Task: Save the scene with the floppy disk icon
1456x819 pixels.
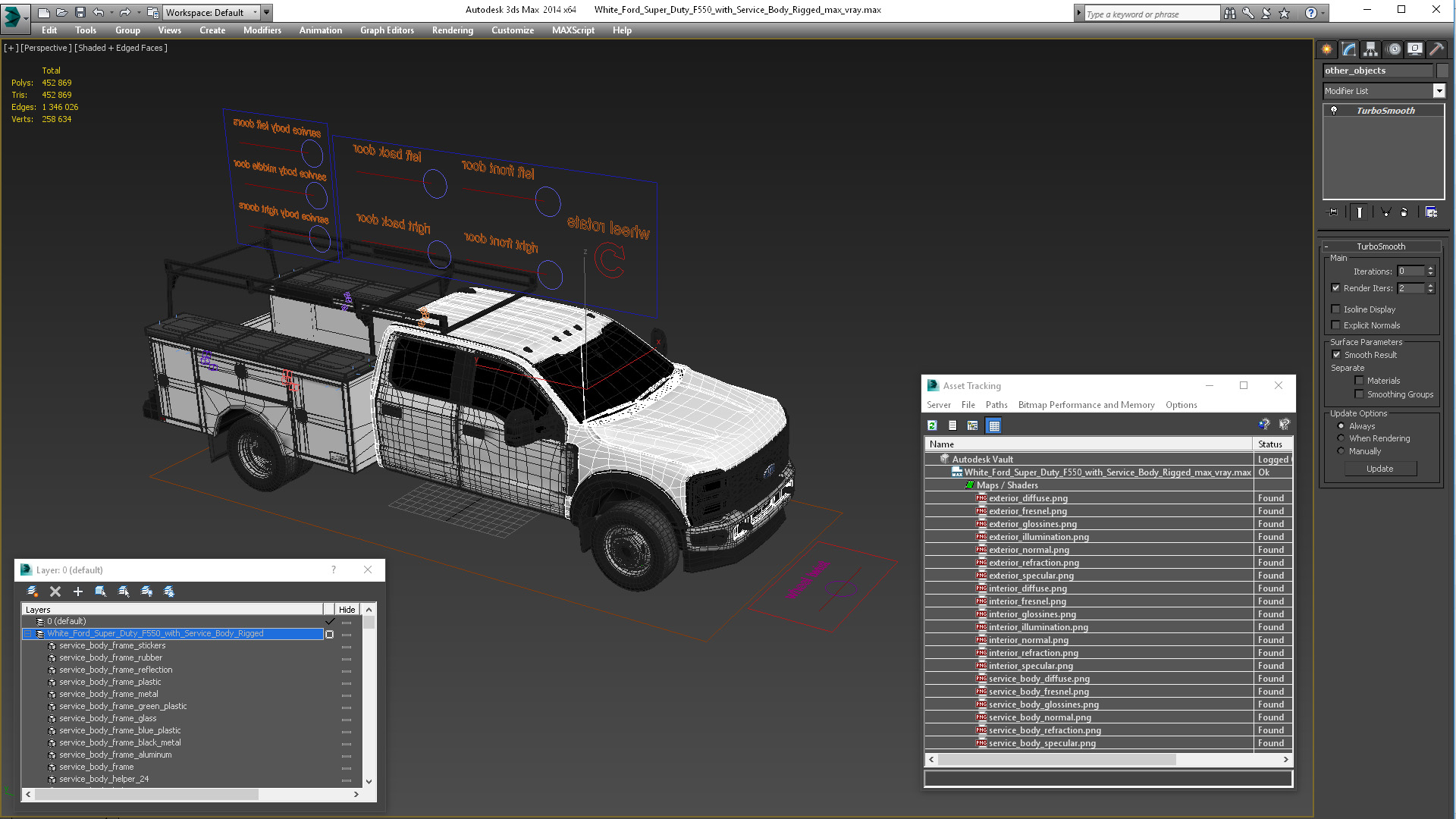Action: point(80,12)
